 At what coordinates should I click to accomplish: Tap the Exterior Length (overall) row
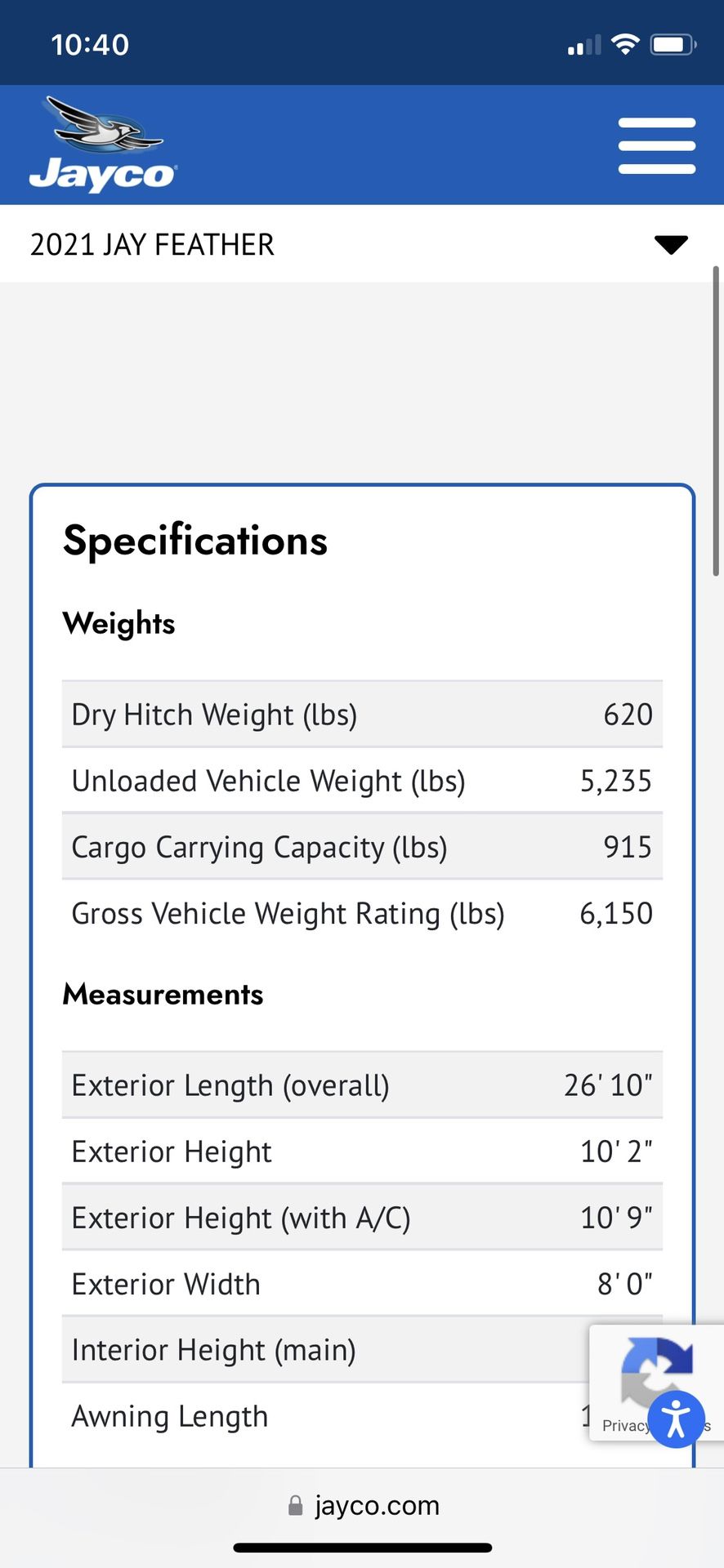tap(362, 1085)
